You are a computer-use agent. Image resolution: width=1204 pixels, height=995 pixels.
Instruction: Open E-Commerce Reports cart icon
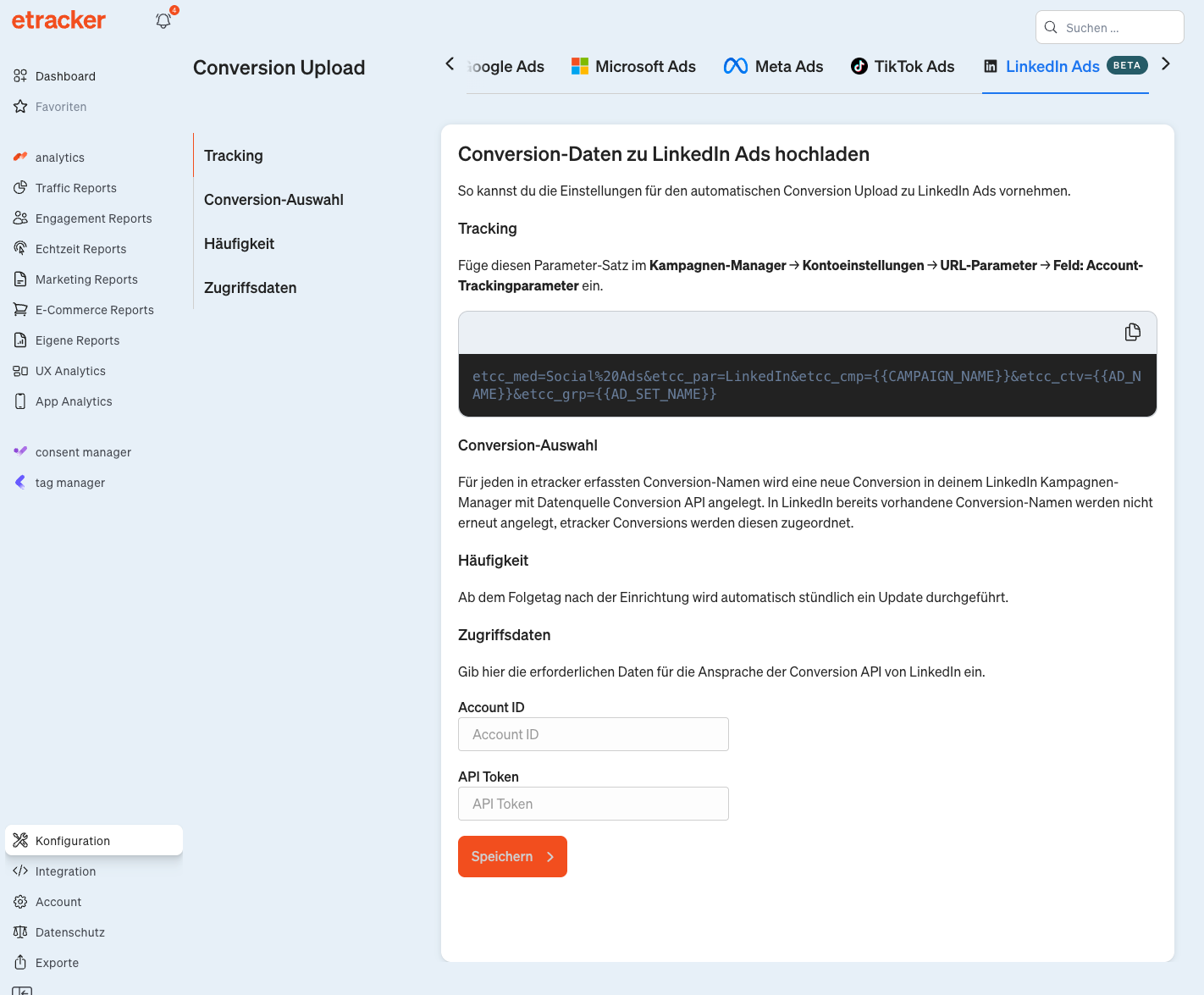(20, 310)
